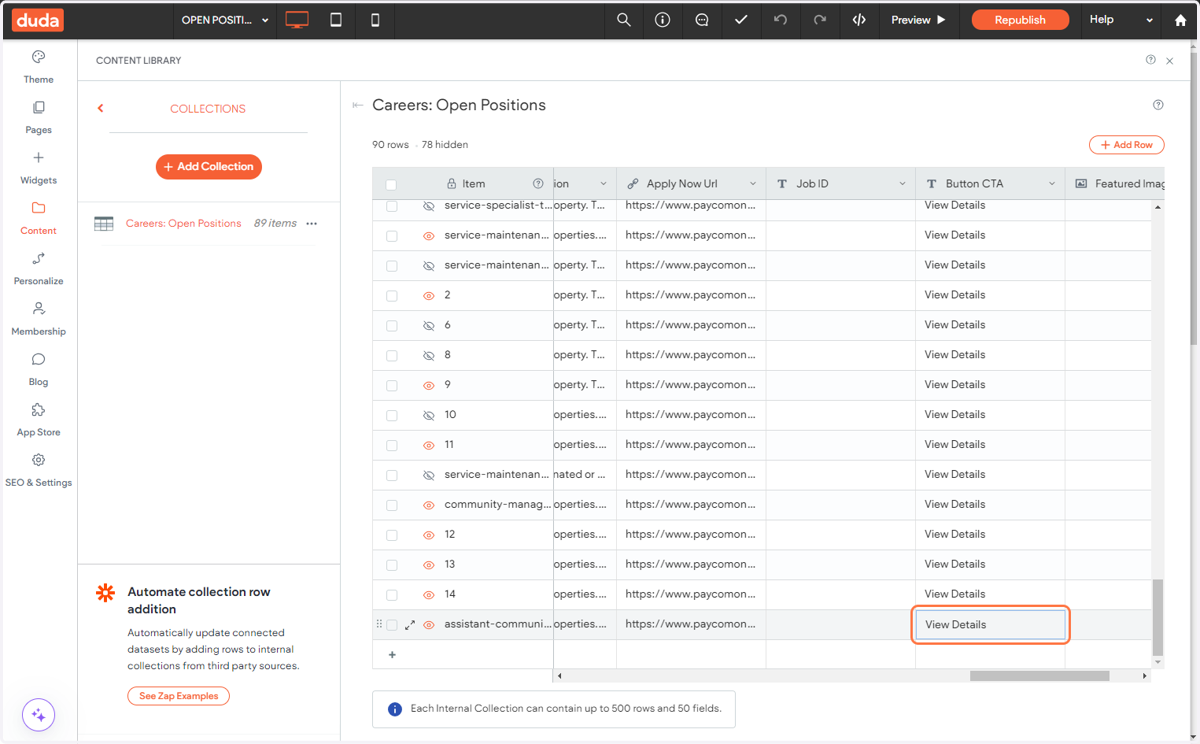Image resolution: width=1200 pixels, height=744 pixels.
Task: Expand the Help menu
Action: [x=1121, y=20]
